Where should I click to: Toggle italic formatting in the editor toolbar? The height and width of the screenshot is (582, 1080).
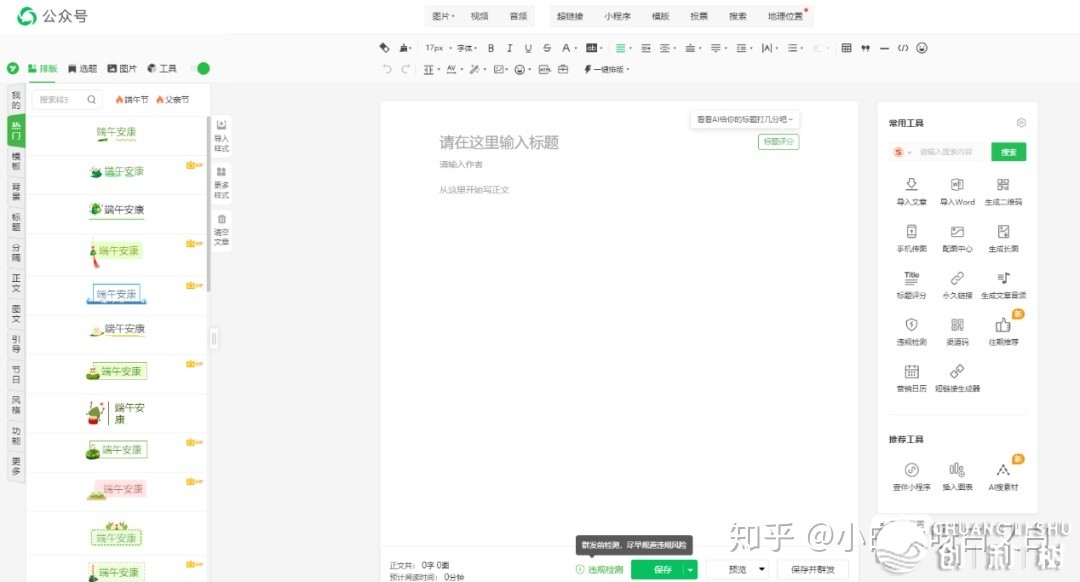tap(509, 48)
